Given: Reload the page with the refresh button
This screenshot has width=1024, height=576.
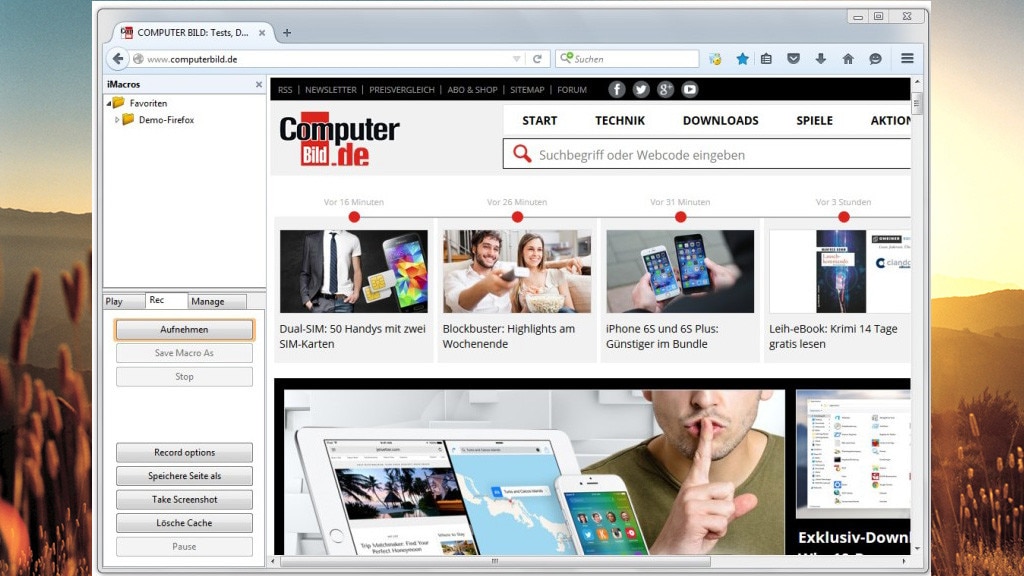Looking at the screenshot, I should coord(537,59).
